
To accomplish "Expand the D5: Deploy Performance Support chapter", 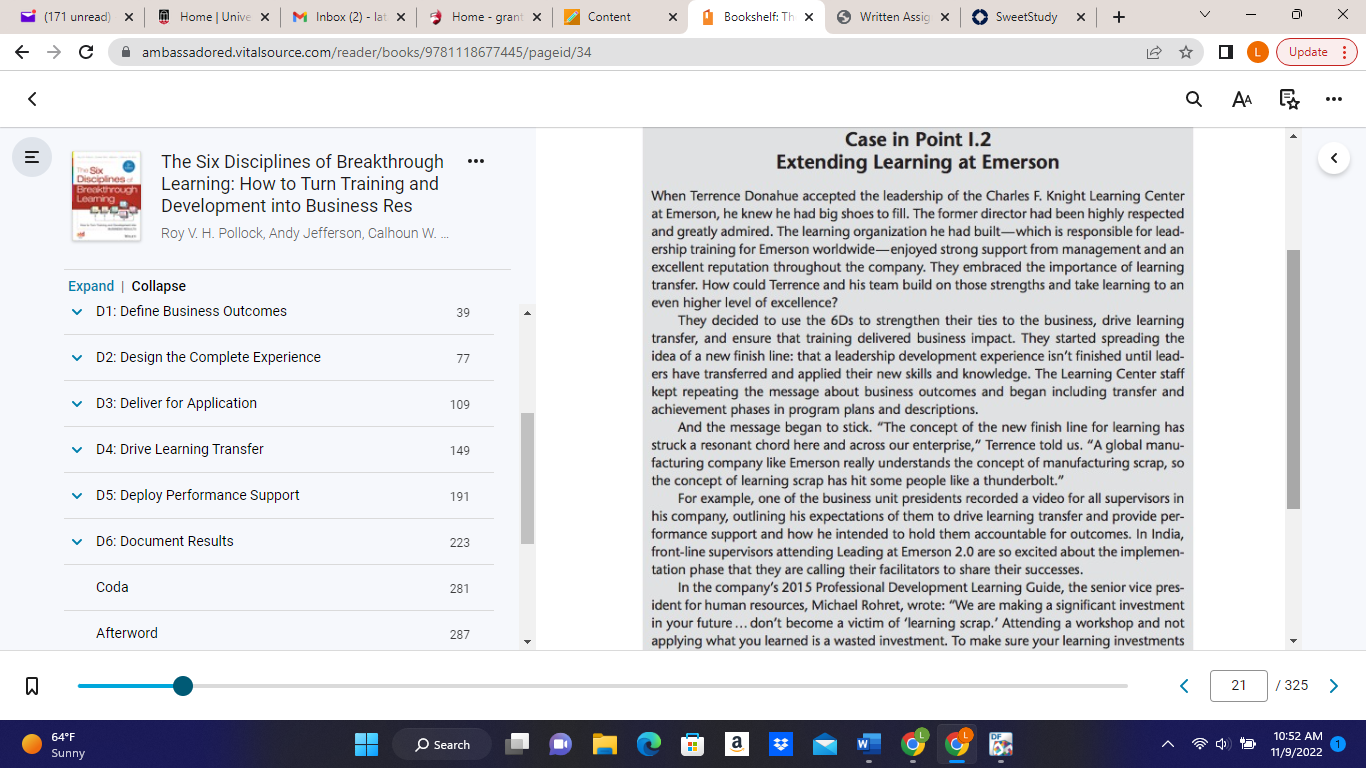I will (77, 496).
